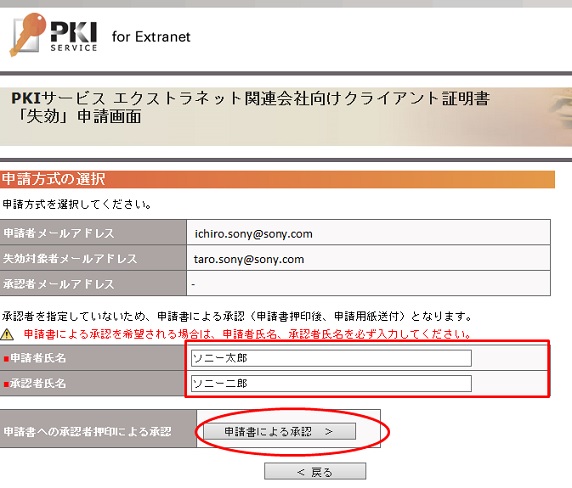572x488 pixels.
Task: Click the 承認者氏名 input field
Action: click(x=331, y=383)
